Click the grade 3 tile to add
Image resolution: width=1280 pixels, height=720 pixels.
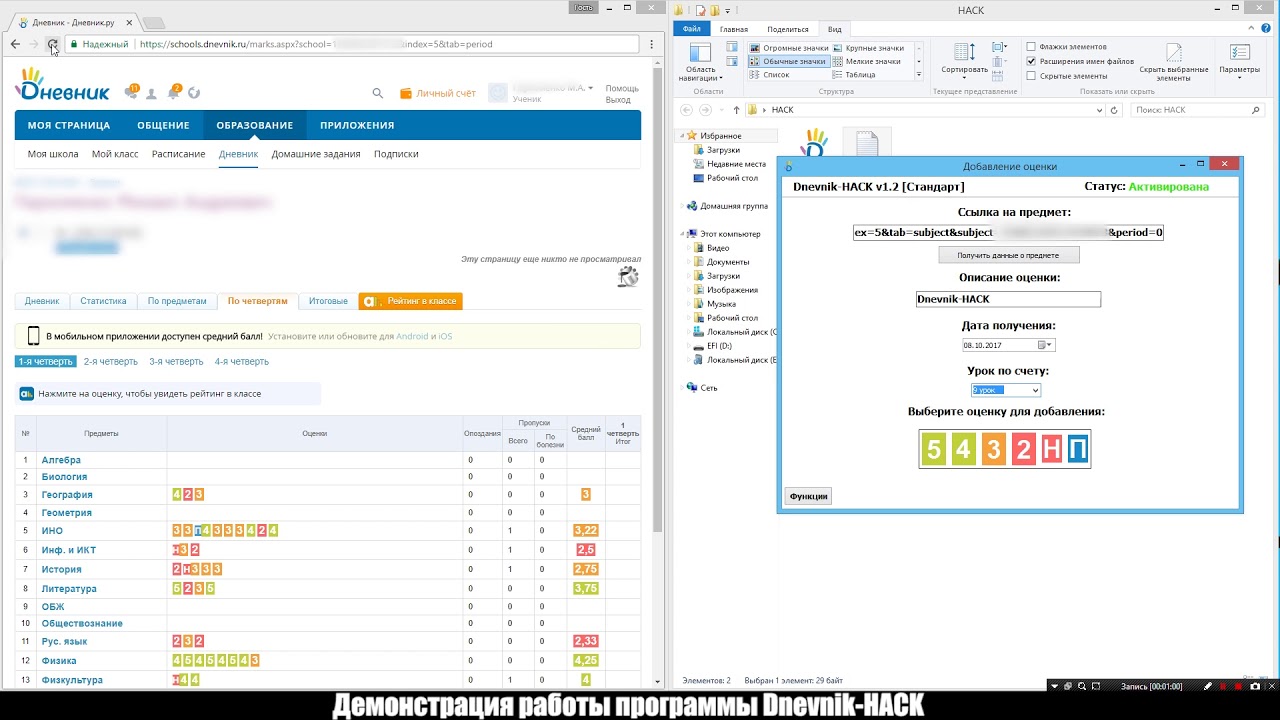point(992,450)
